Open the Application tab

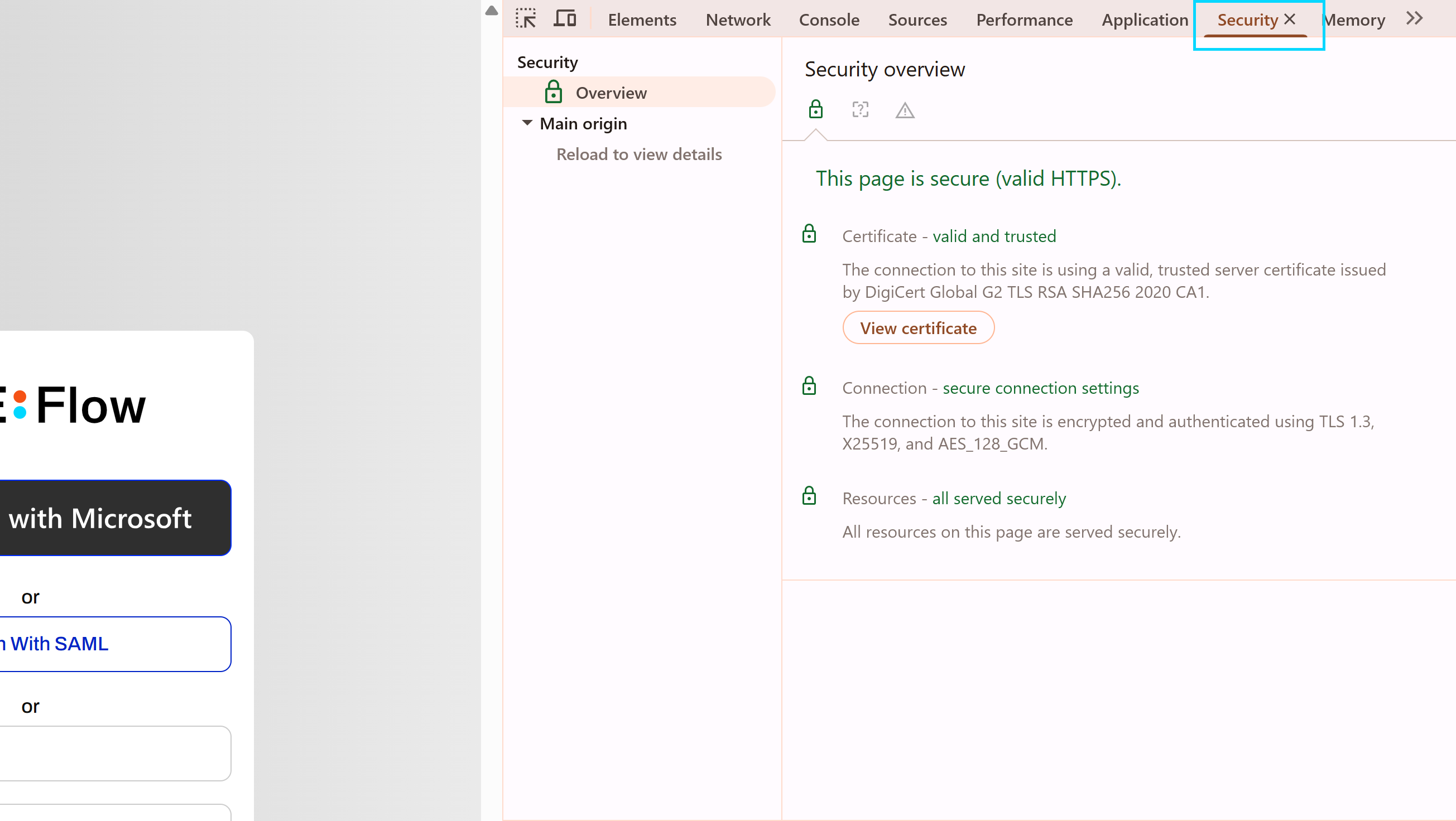click(1145, 20)
